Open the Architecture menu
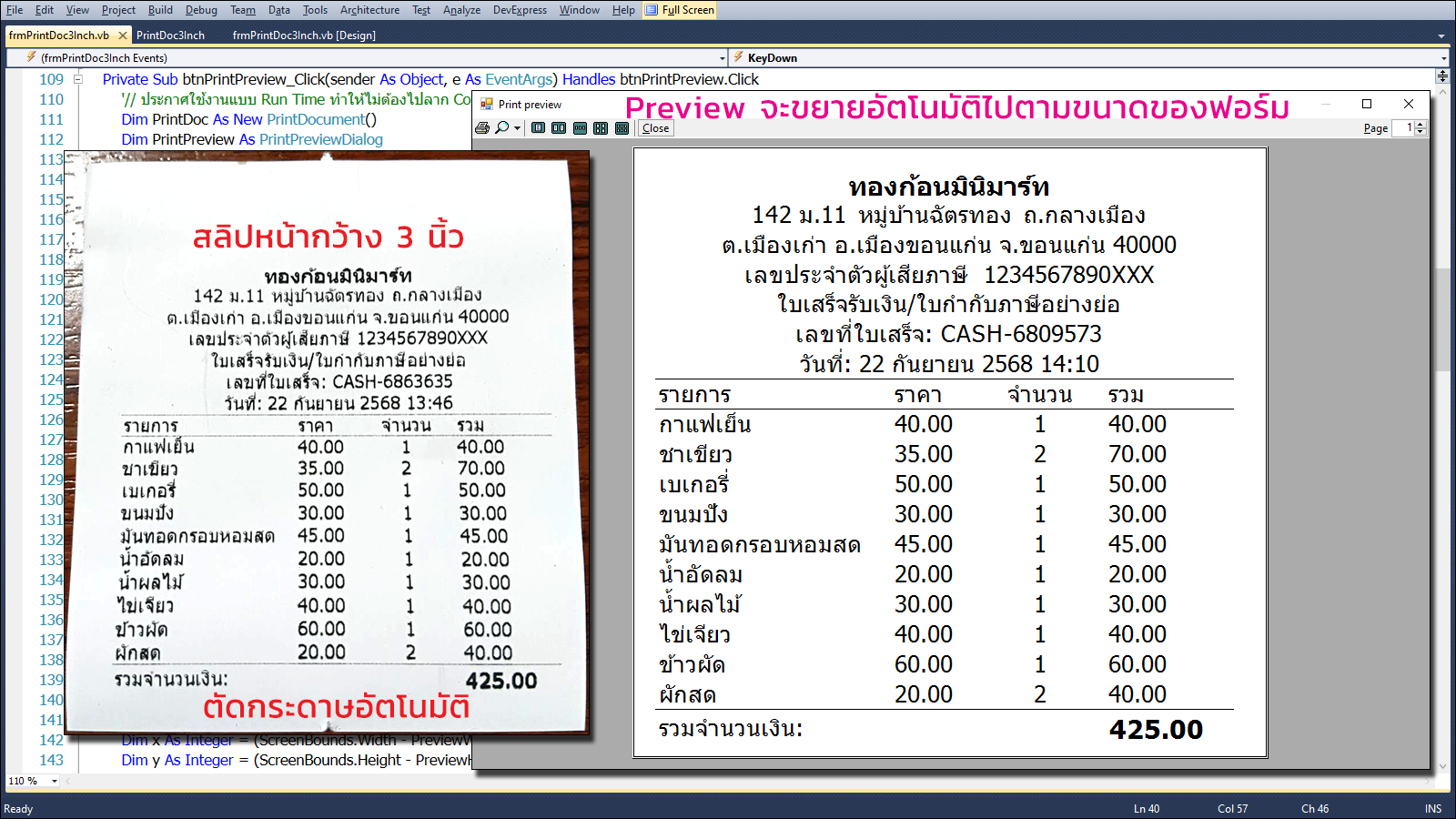Screen dimensions: 1456x819 [x=369, y=10]
